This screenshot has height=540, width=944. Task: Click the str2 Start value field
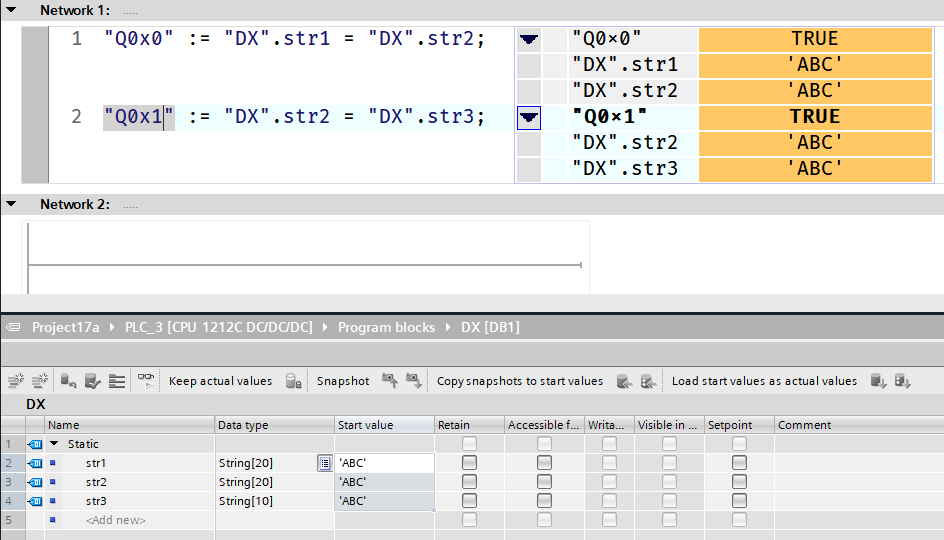[x=384, y=482]
